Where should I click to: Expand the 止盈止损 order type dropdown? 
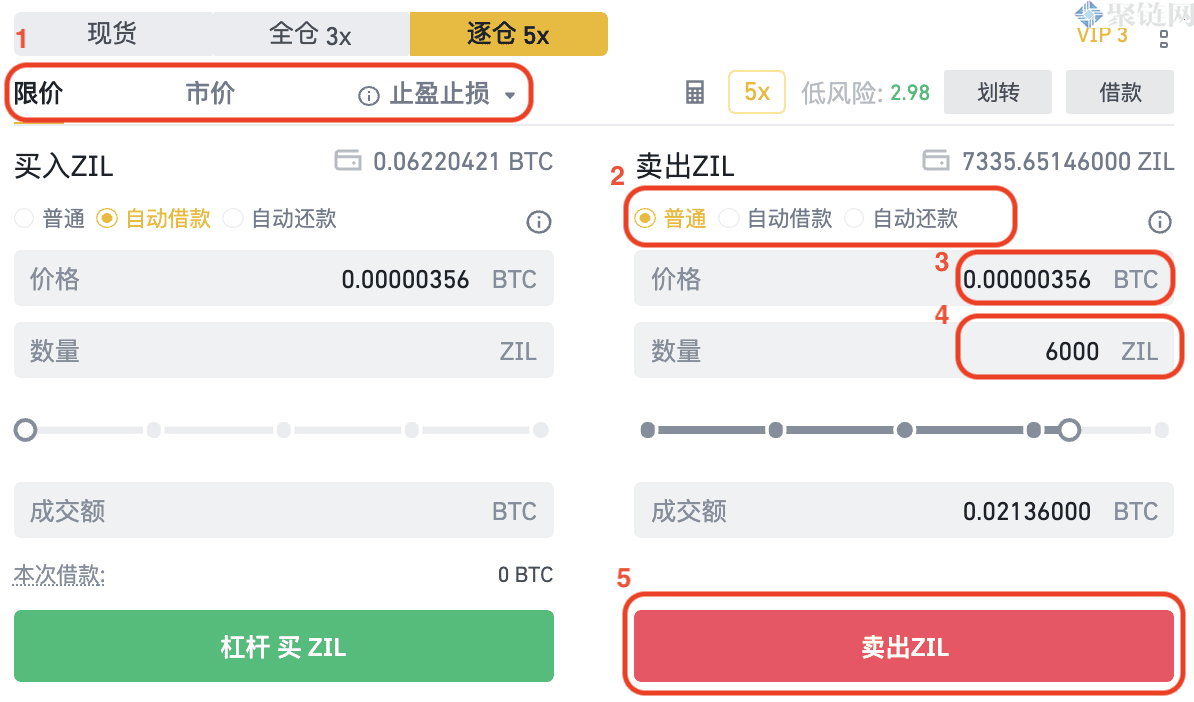click(510, 96)
